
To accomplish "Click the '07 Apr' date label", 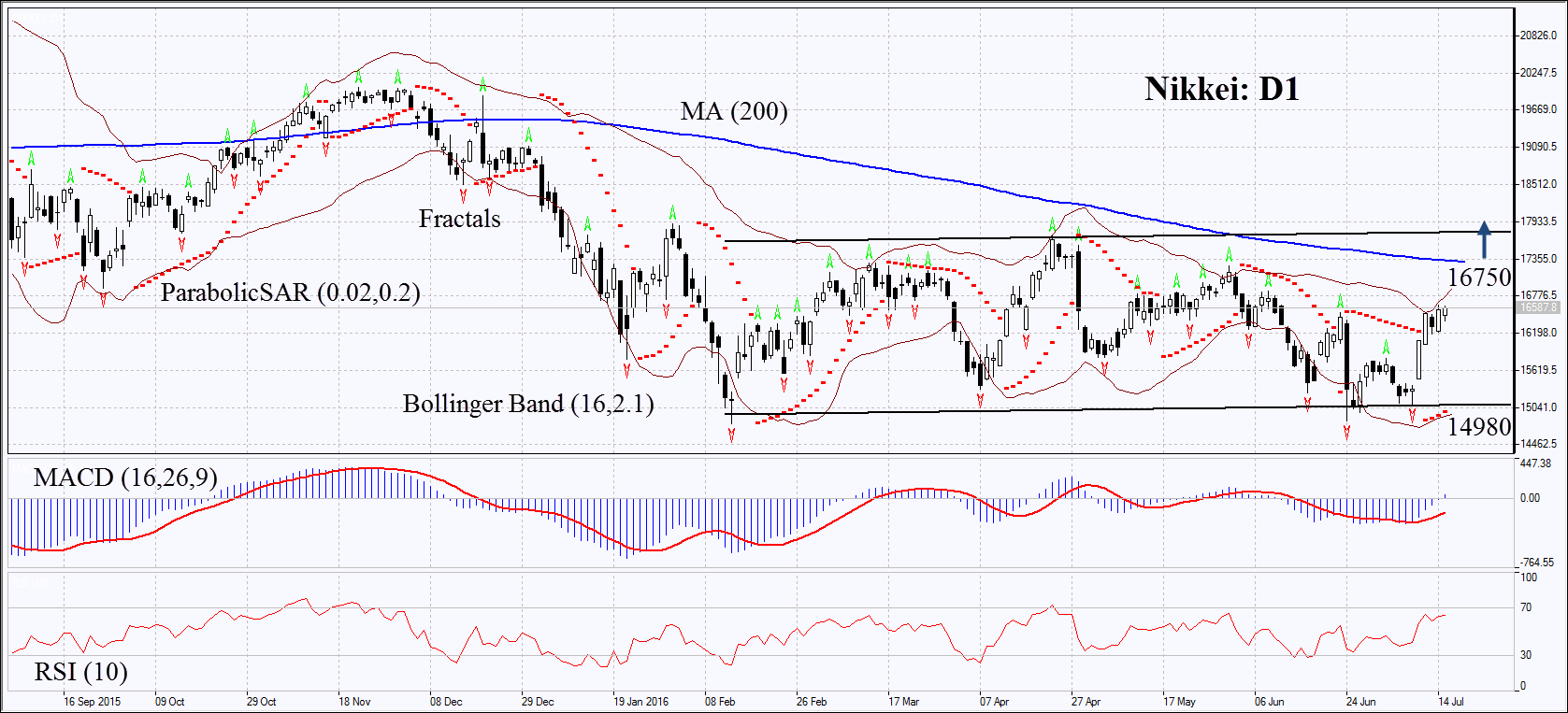I will pos(995,702).
